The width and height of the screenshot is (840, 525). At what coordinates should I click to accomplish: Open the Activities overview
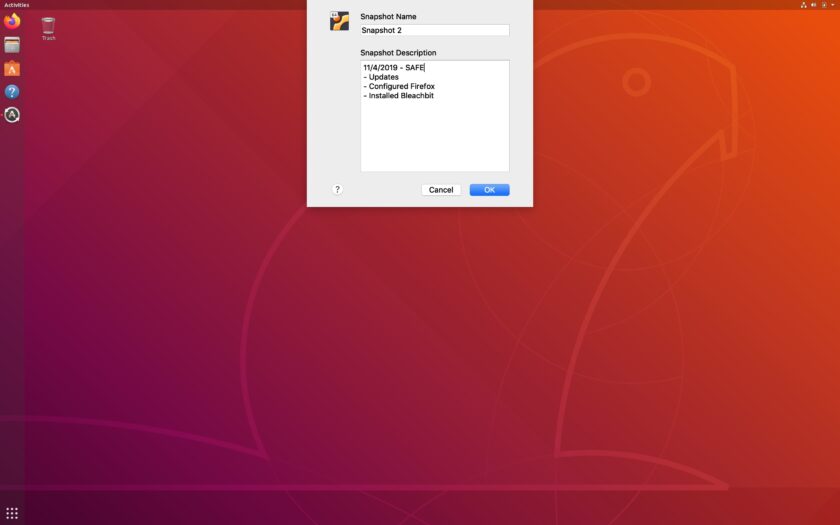17,5
